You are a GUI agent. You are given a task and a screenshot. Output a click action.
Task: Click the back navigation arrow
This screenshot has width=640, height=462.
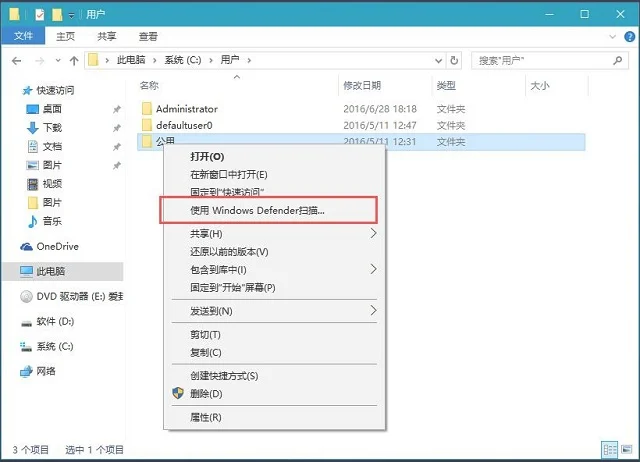click(17, 61)
